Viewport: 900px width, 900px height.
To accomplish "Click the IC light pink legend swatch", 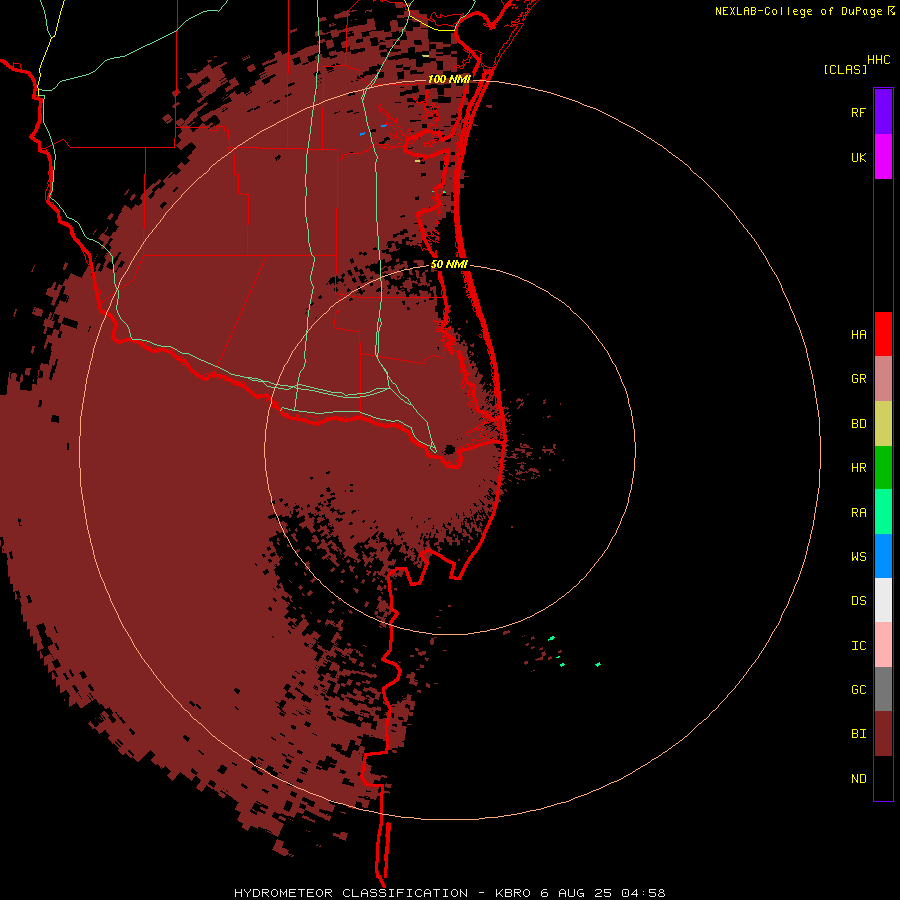I will pos(883,645).
